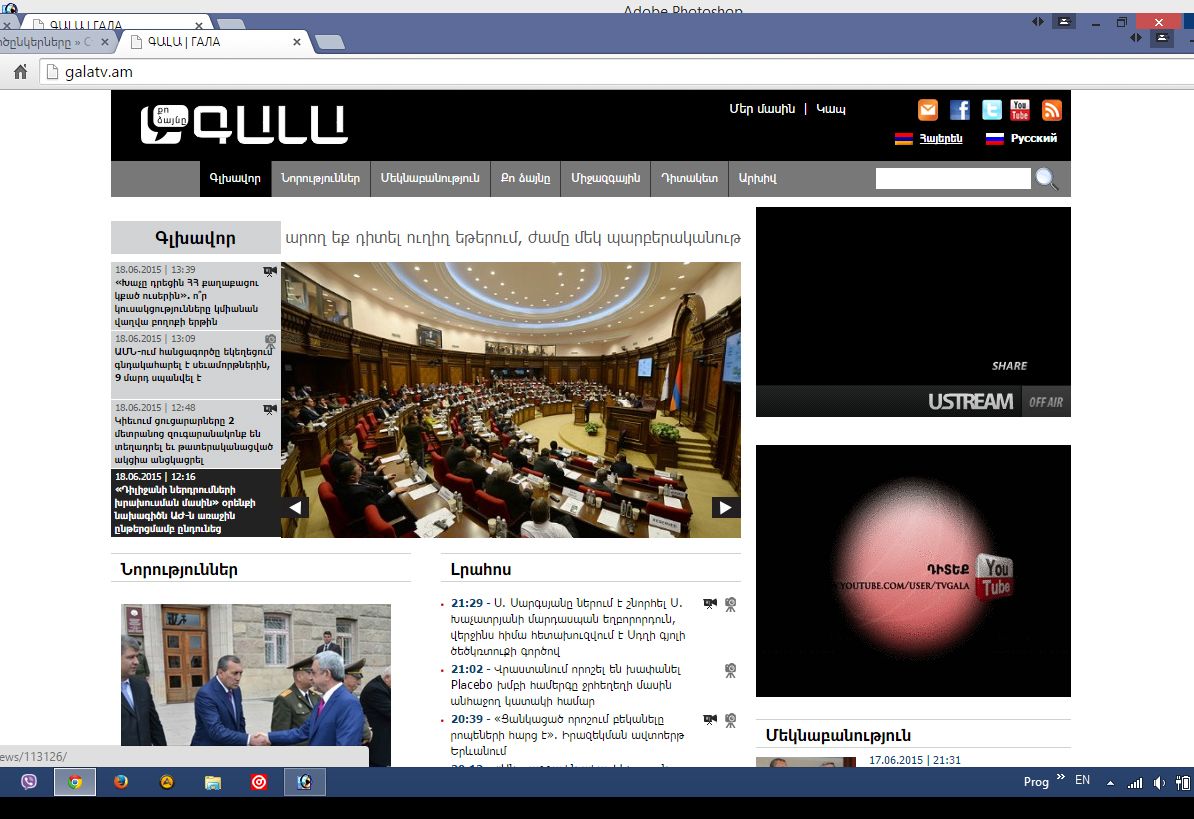Open the Դիտակետ menu item

689,179
